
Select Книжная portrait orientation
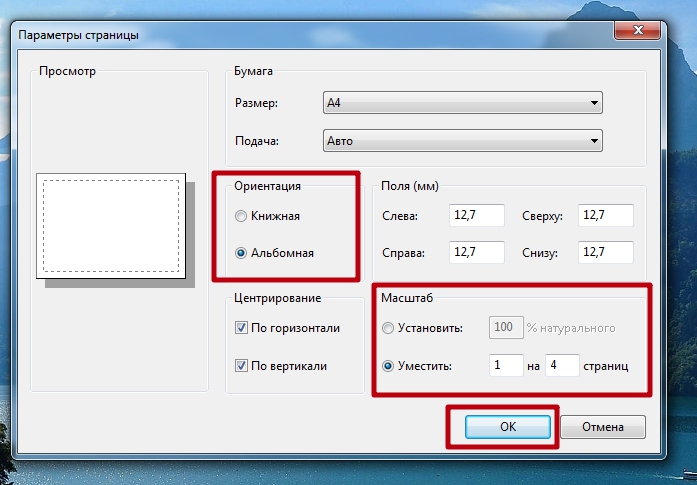(241, 215)
